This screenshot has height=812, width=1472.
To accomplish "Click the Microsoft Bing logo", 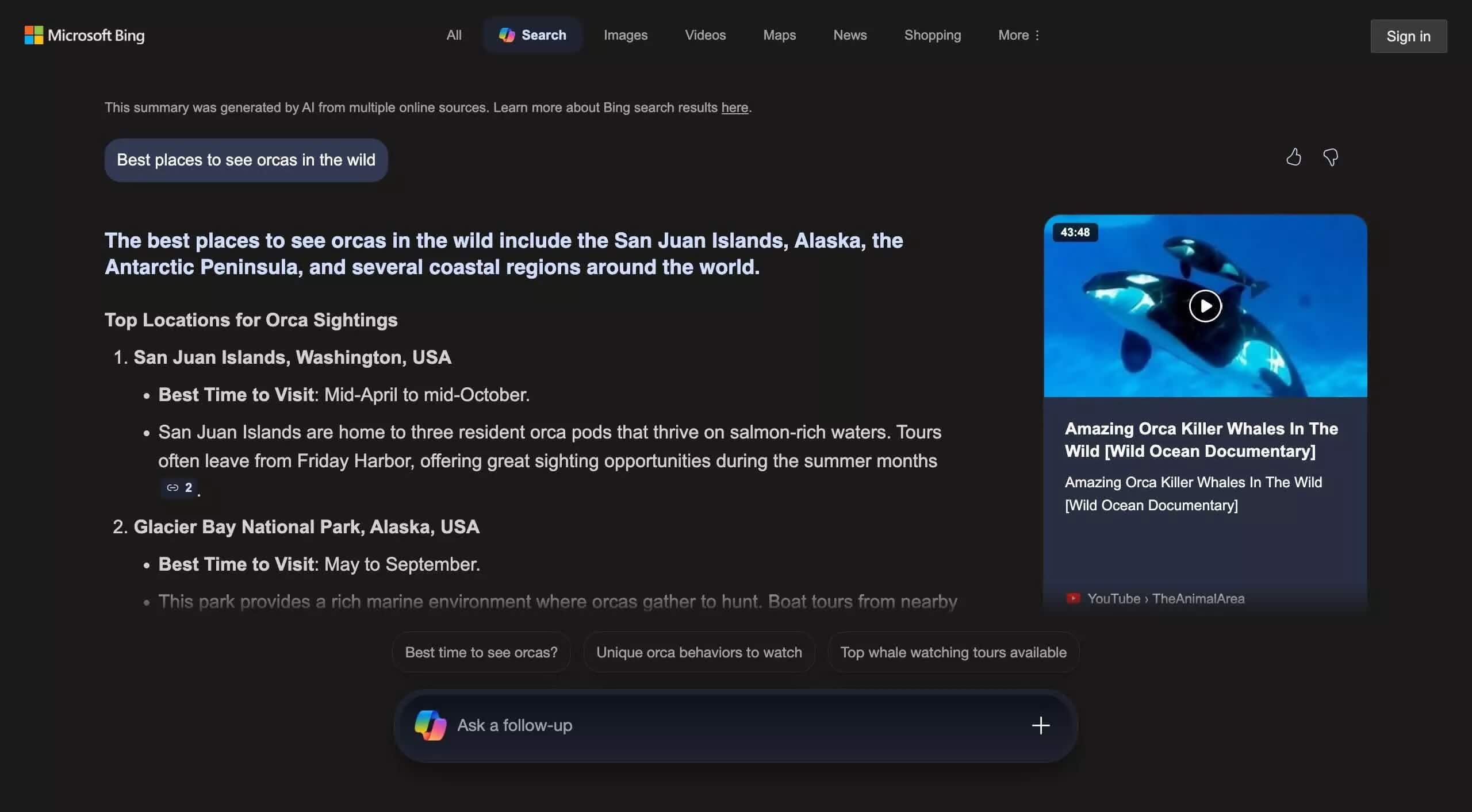I will [85, 35].
